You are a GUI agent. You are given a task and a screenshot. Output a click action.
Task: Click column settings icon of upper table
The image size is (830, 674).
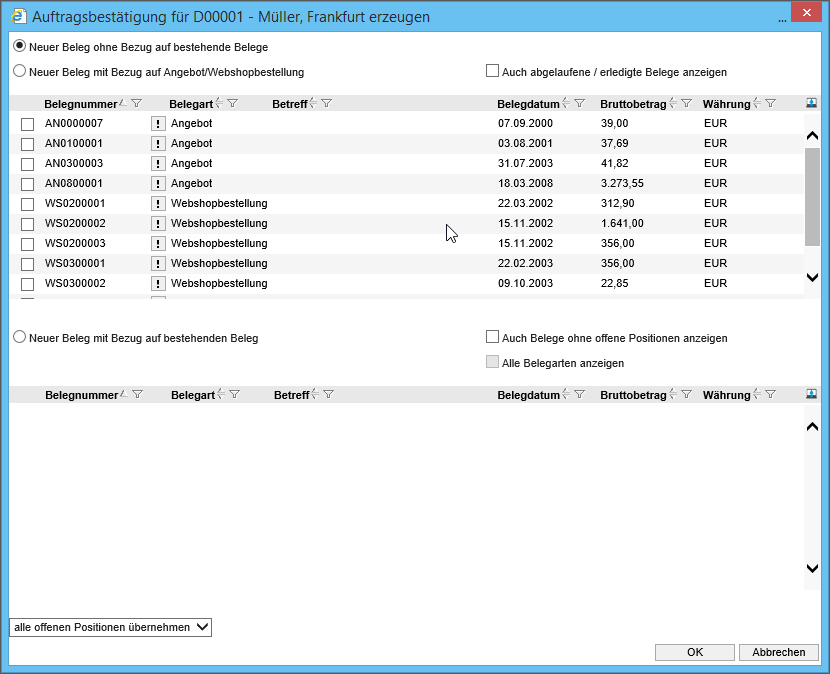[811, 103]
